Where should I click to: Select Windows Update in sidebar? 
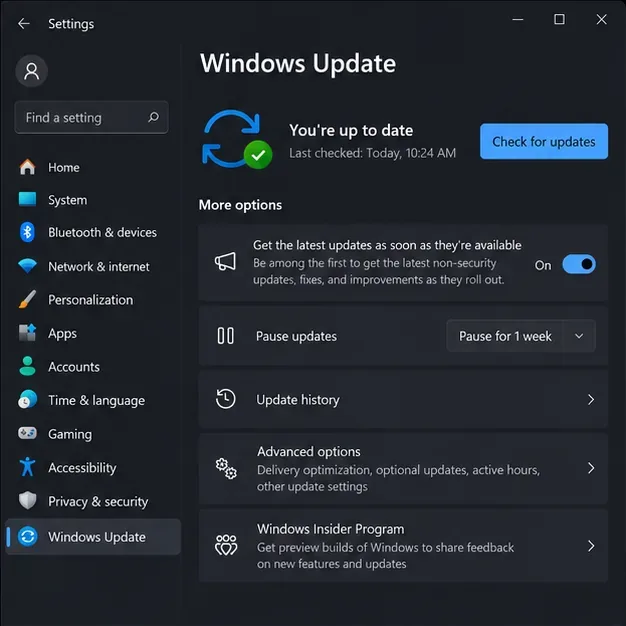point(93,537)
